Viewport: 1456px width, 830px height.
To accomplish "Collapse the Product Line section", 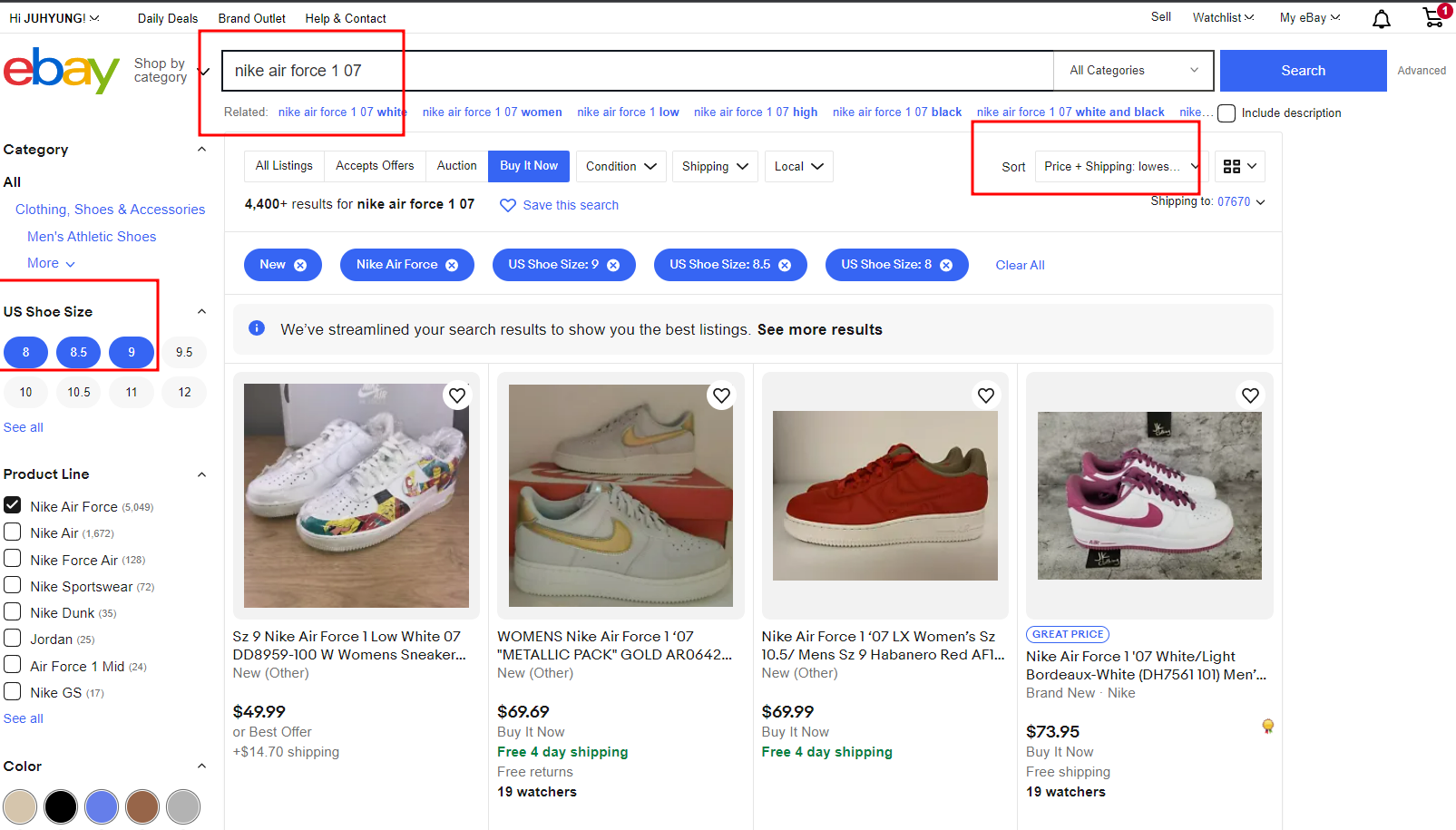I will point(201,474).
